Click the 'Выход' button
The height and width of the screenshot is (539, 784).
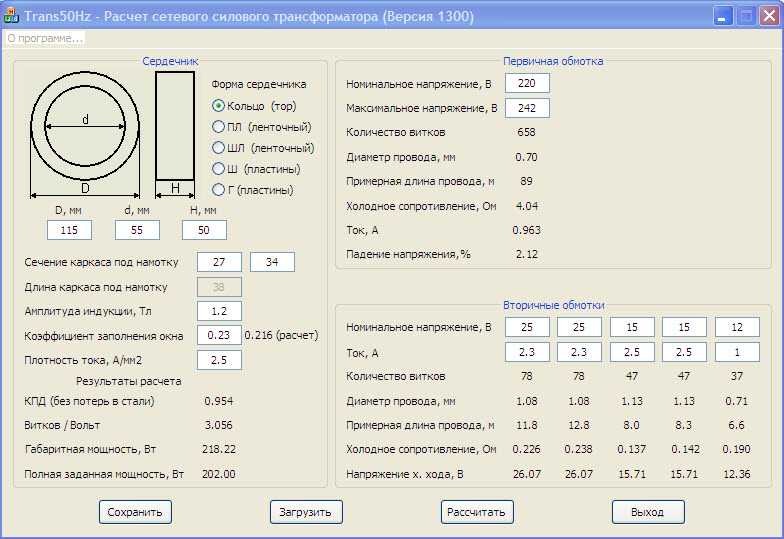point(648,512)
